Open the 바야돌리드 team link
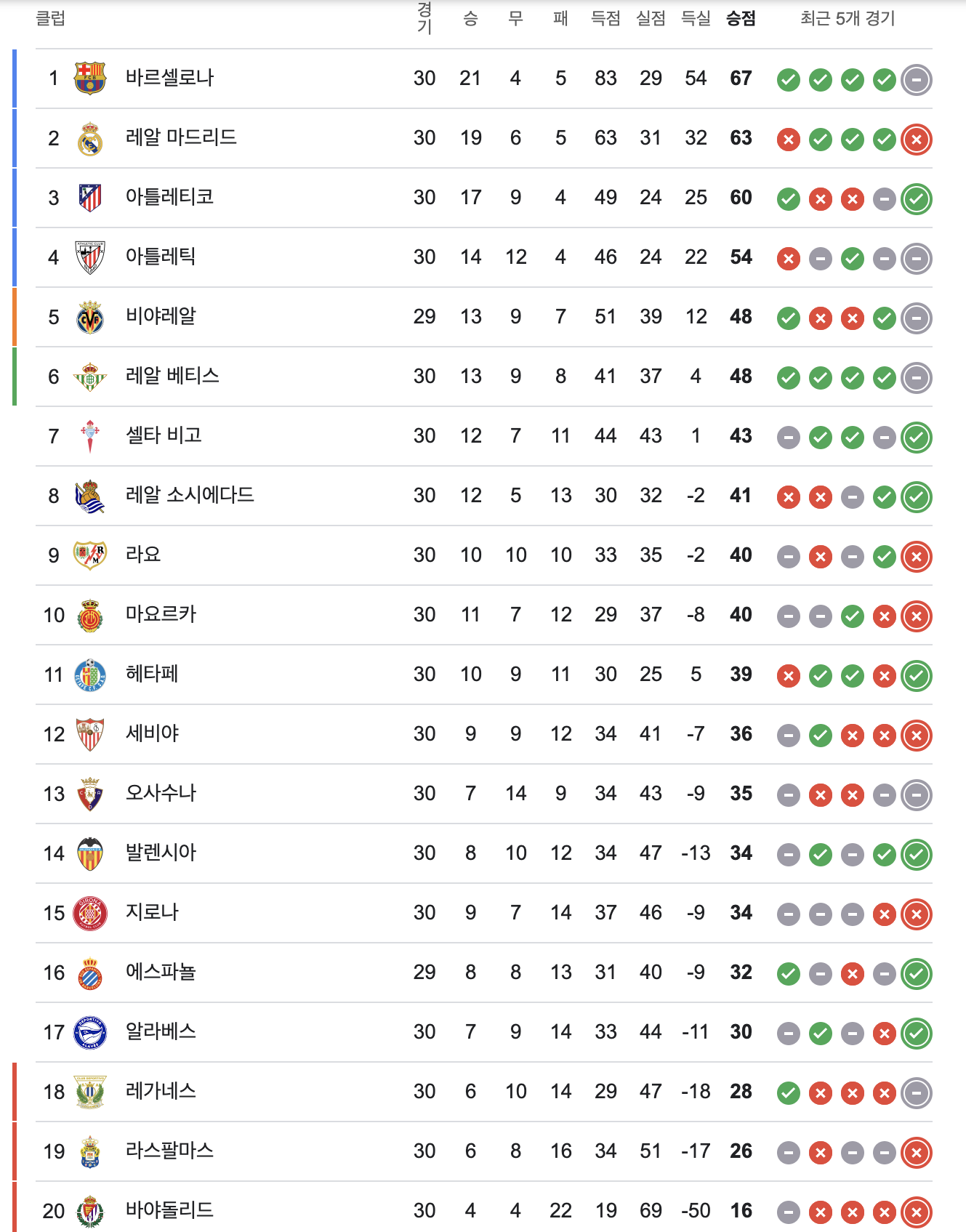The width and height of the screenshot is (966, 1232). point(169,1210)
